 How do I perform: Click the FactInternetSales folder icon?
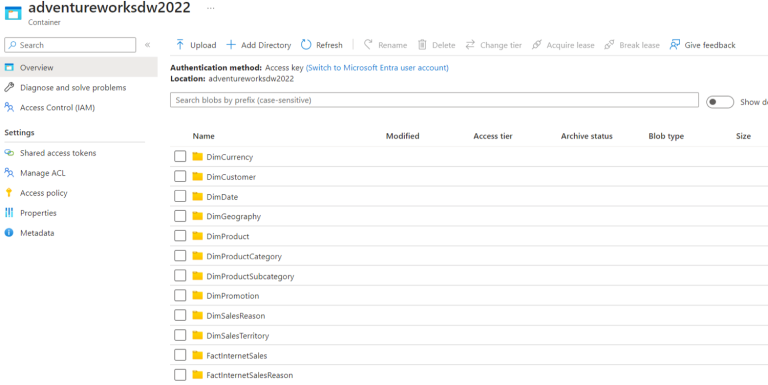[197, 355]
